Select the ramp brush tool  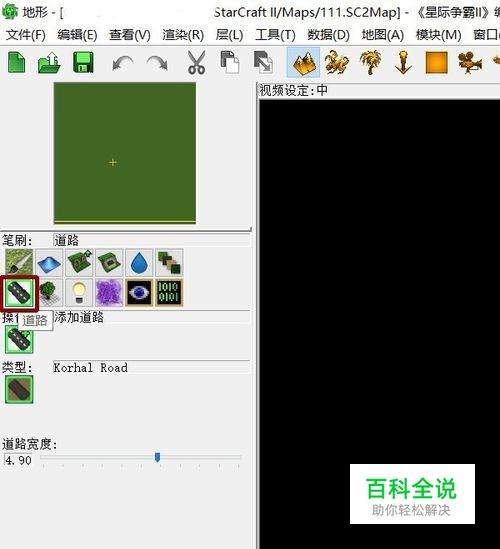click(x=109, y=262)
